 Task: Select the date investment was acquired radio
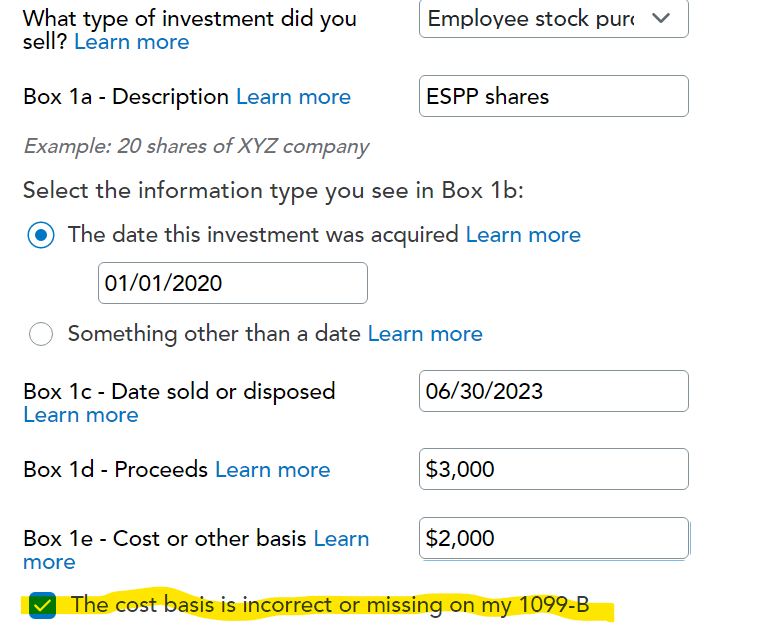pos(42,235)
